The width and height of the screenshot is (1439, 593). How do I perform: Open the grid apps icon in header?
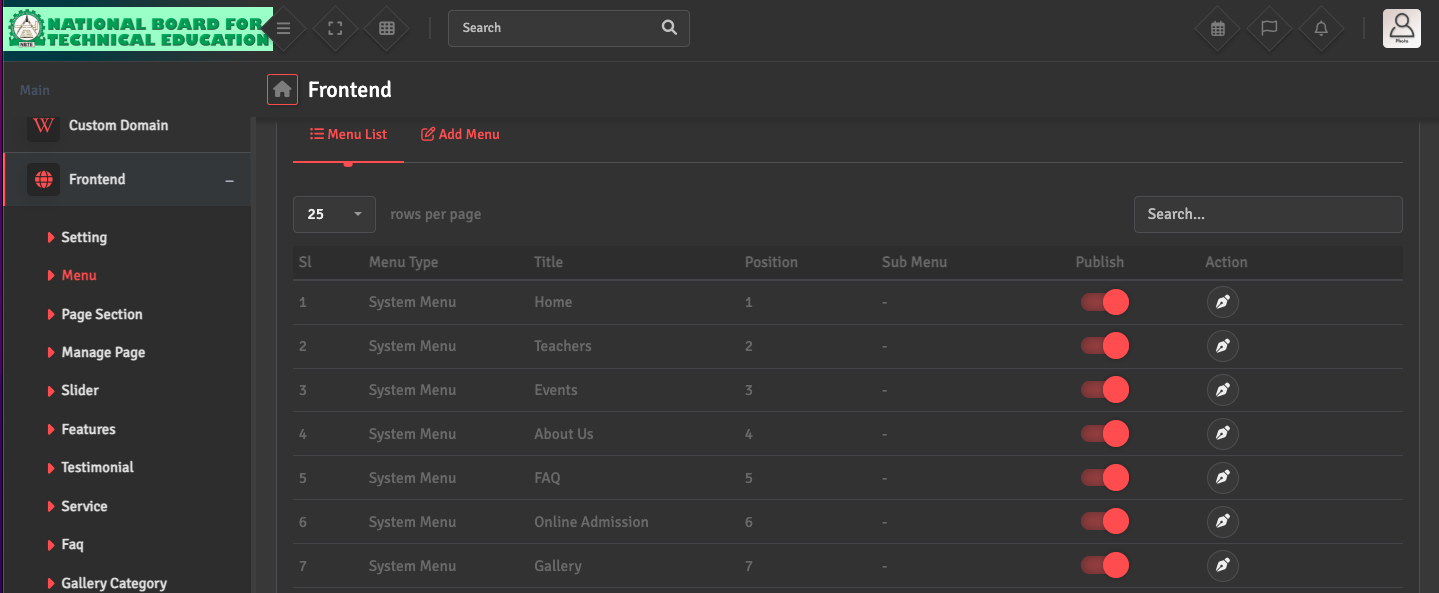(x=387, y=28)
